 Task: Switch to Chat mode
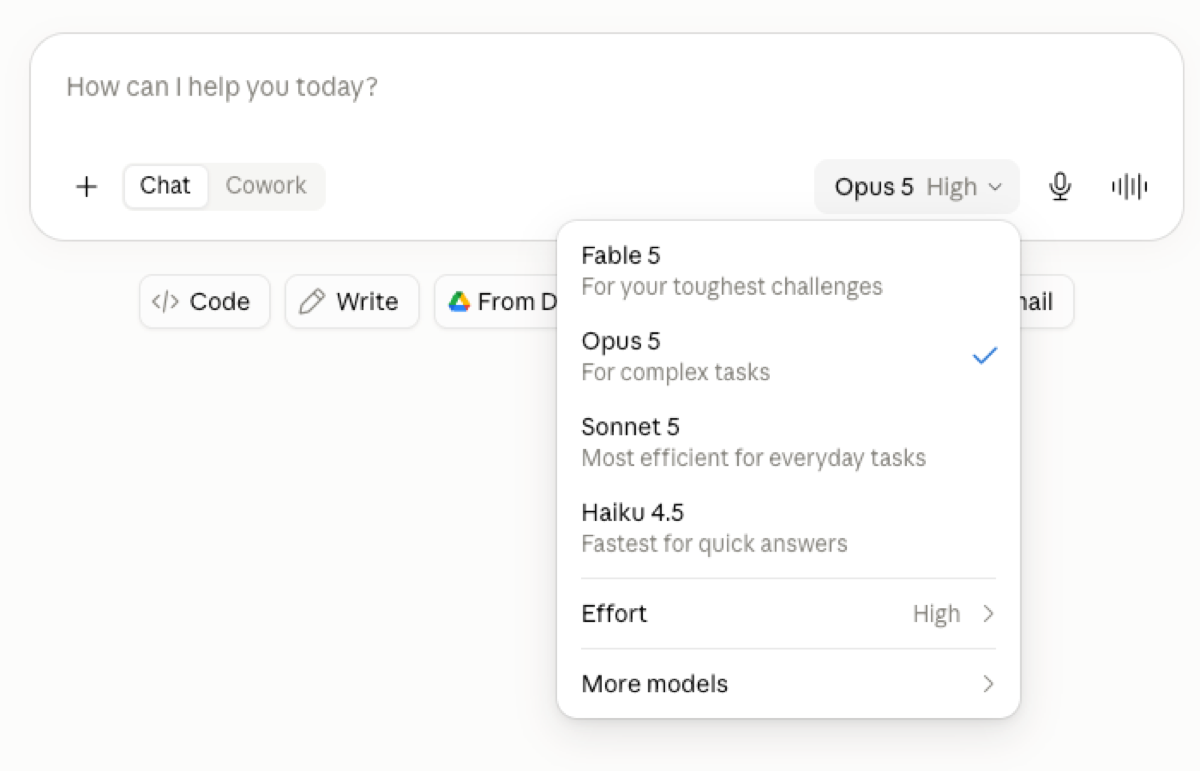165,186
